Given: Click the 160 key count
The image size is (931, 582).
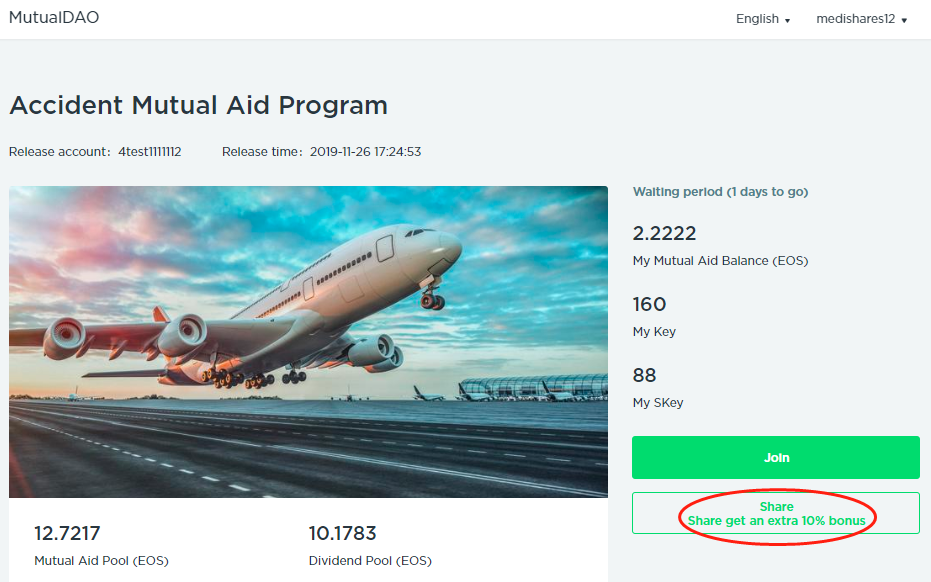Looking at the screenshot, I should pos(649,304).
